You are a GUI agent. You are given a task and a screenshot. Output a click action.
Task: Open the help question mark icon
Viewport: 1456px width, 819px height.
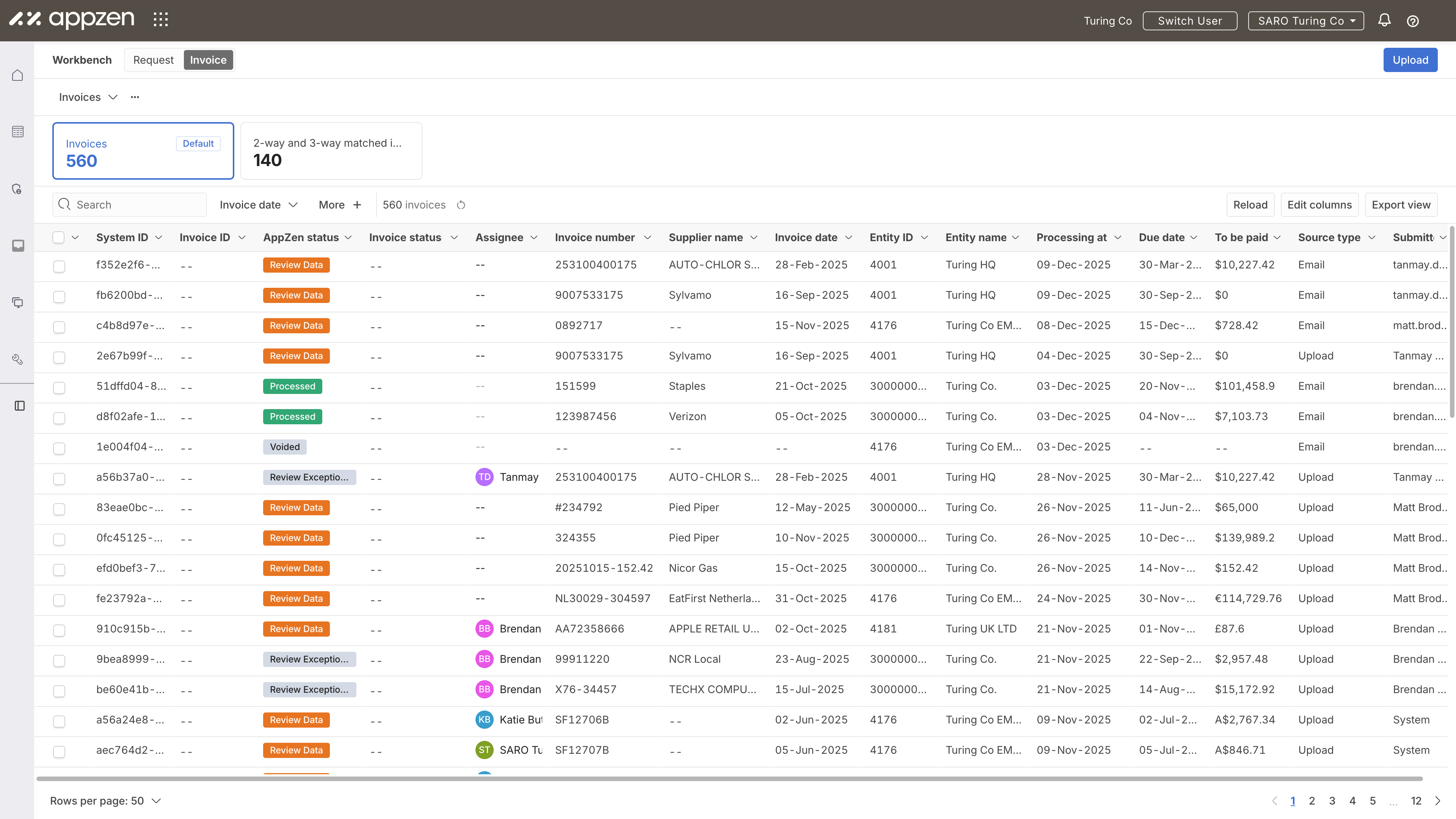pyautogui.click(x=1412, y=21)
